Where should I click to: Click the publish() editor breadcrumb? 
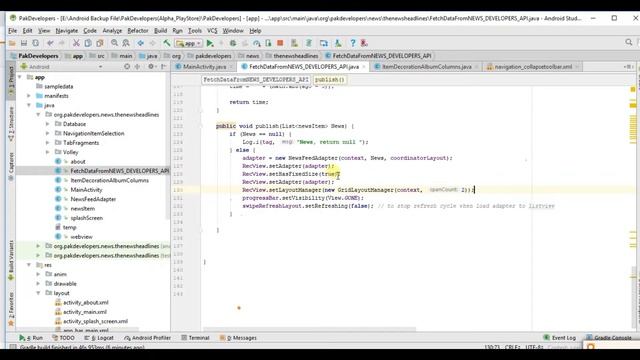click(x=330, y=80)
